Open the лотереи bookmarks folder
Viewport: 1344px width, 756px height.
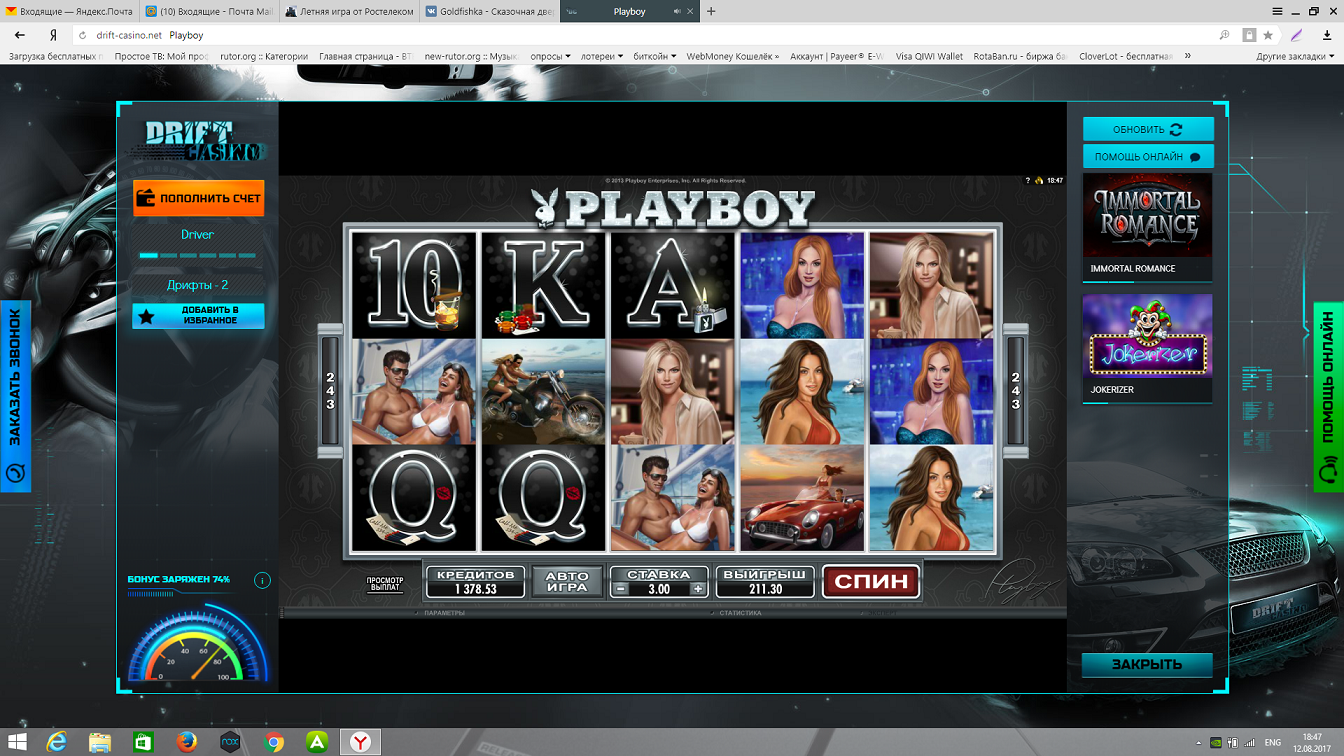coord(602,57)
